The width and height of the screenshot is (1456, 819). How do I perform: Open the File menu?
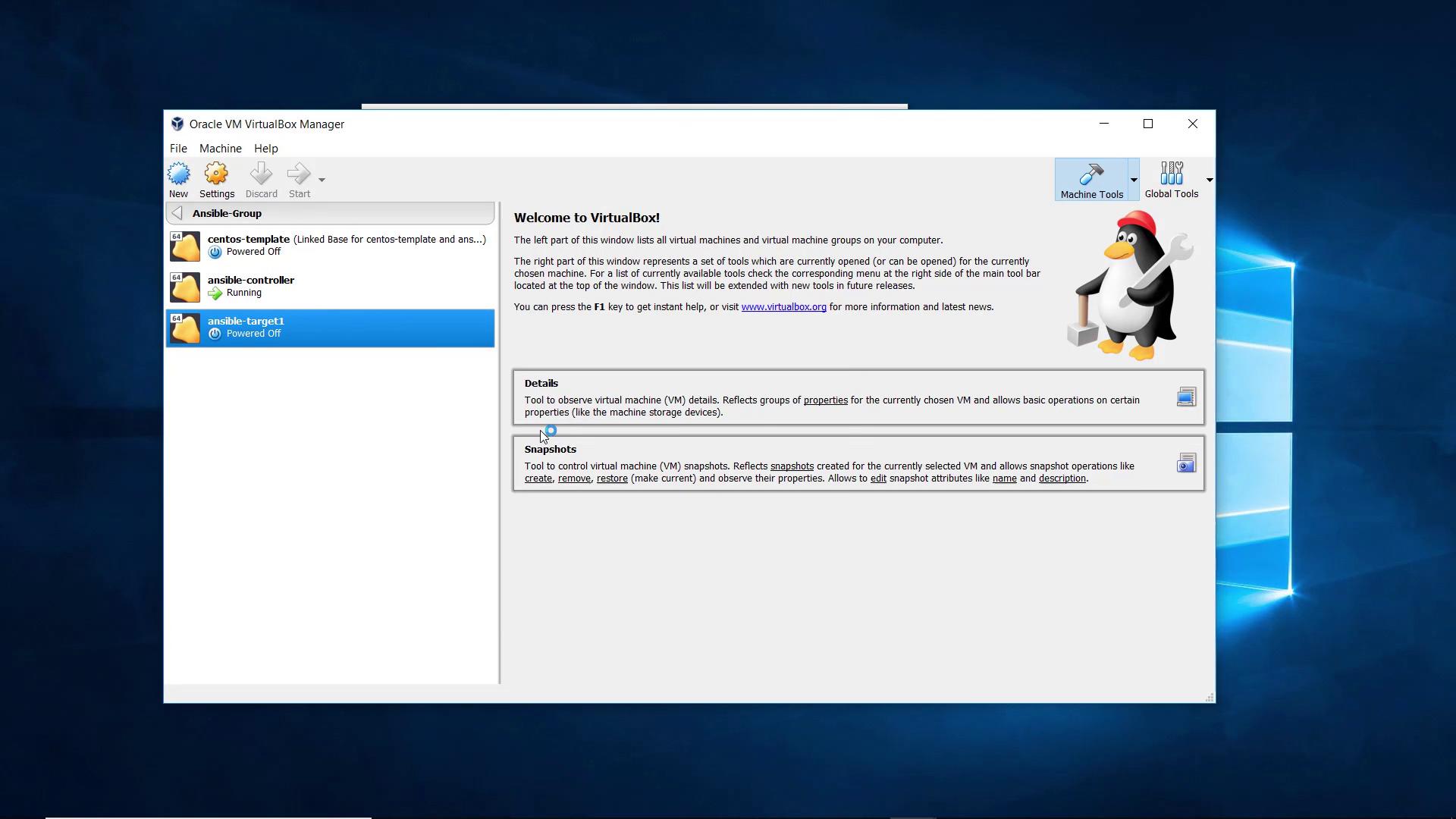(178, 149)
